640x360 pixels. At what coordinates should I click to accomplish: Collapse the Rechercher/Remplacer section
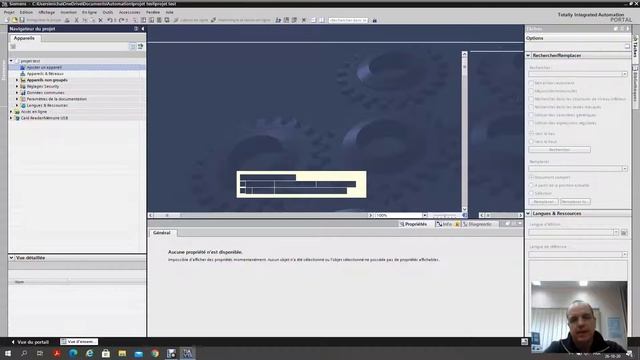coord(528,55)
